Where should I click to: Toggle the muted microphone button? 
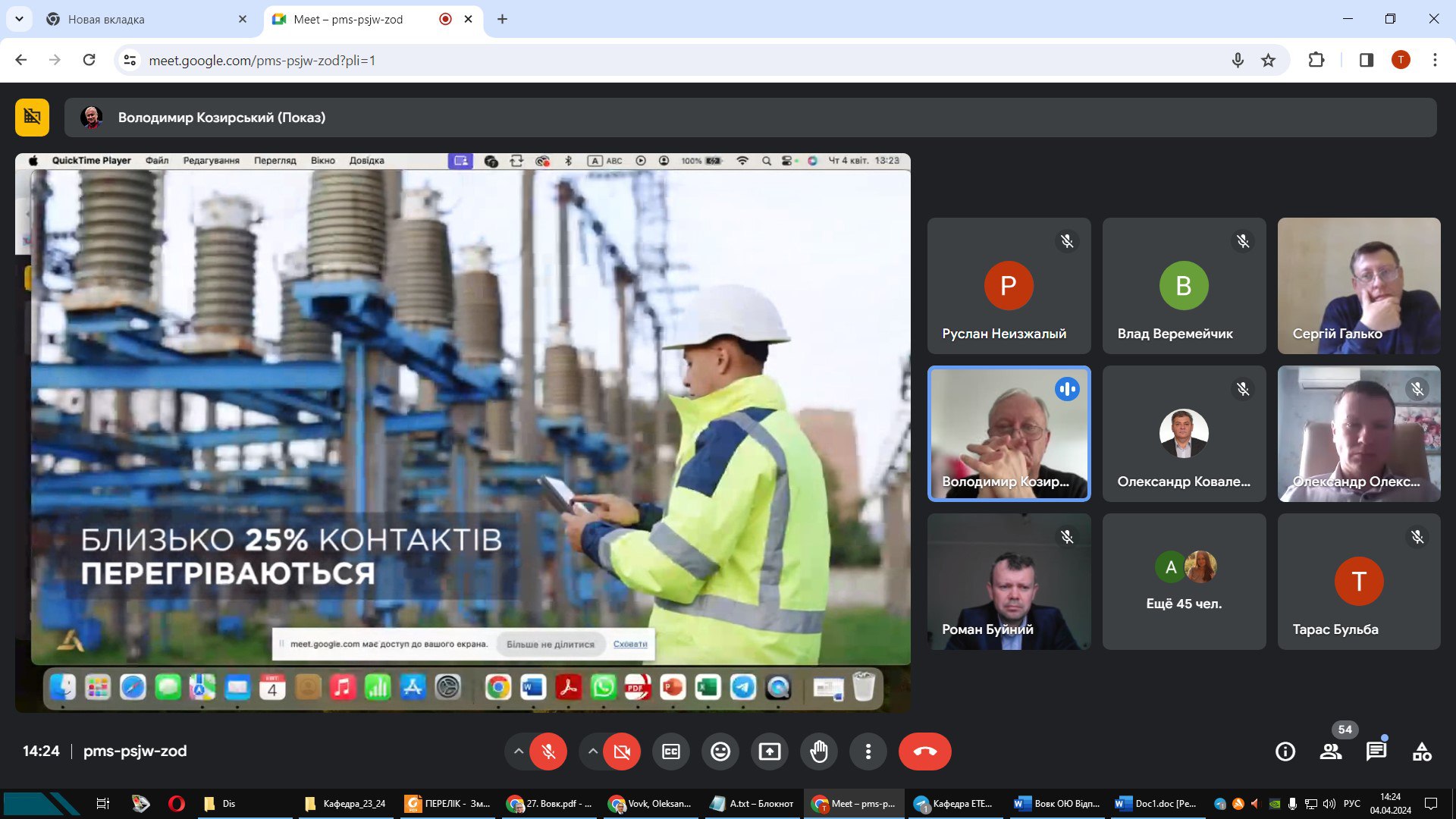(548, 752)
